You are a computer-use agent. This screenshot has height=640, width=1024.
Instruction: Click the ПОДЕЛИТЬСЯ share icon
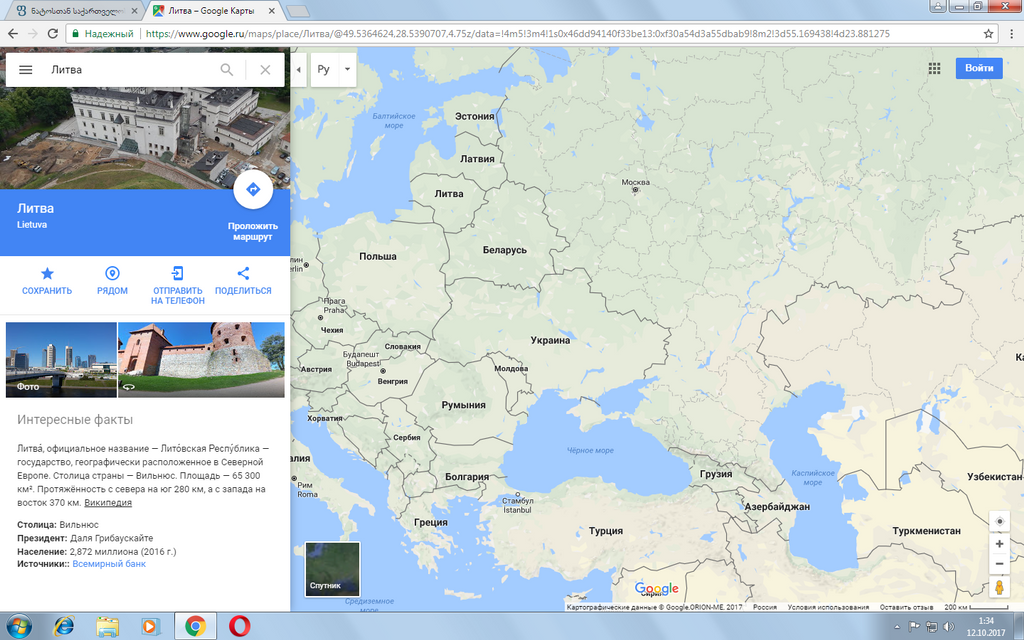pyautogui.click(x=243, y=274)
